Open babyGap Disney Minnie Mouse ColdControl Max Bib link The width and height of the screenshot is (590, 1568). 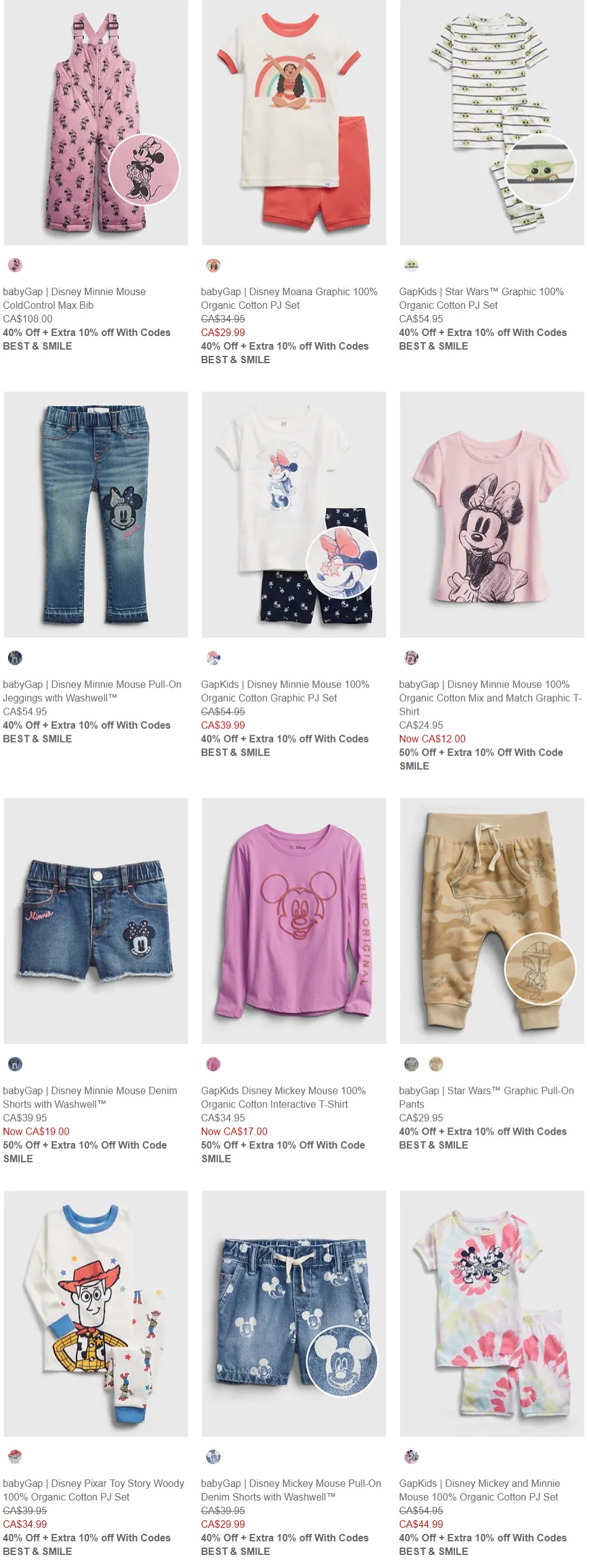coord(74,298)
